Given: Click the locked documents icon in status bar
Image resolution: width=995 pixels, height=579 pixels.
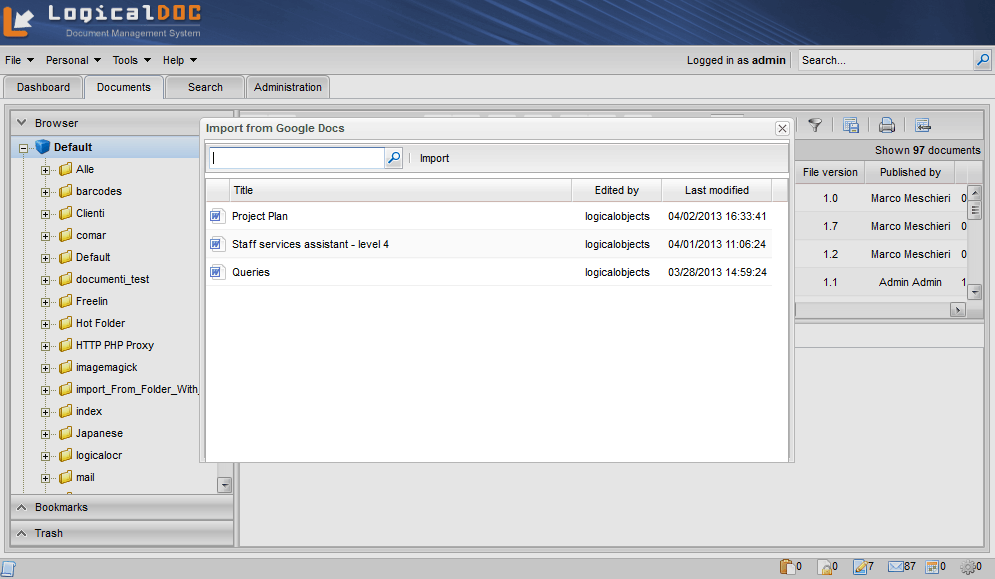Looking at the screenshot, I should click(x=824, y=567).
